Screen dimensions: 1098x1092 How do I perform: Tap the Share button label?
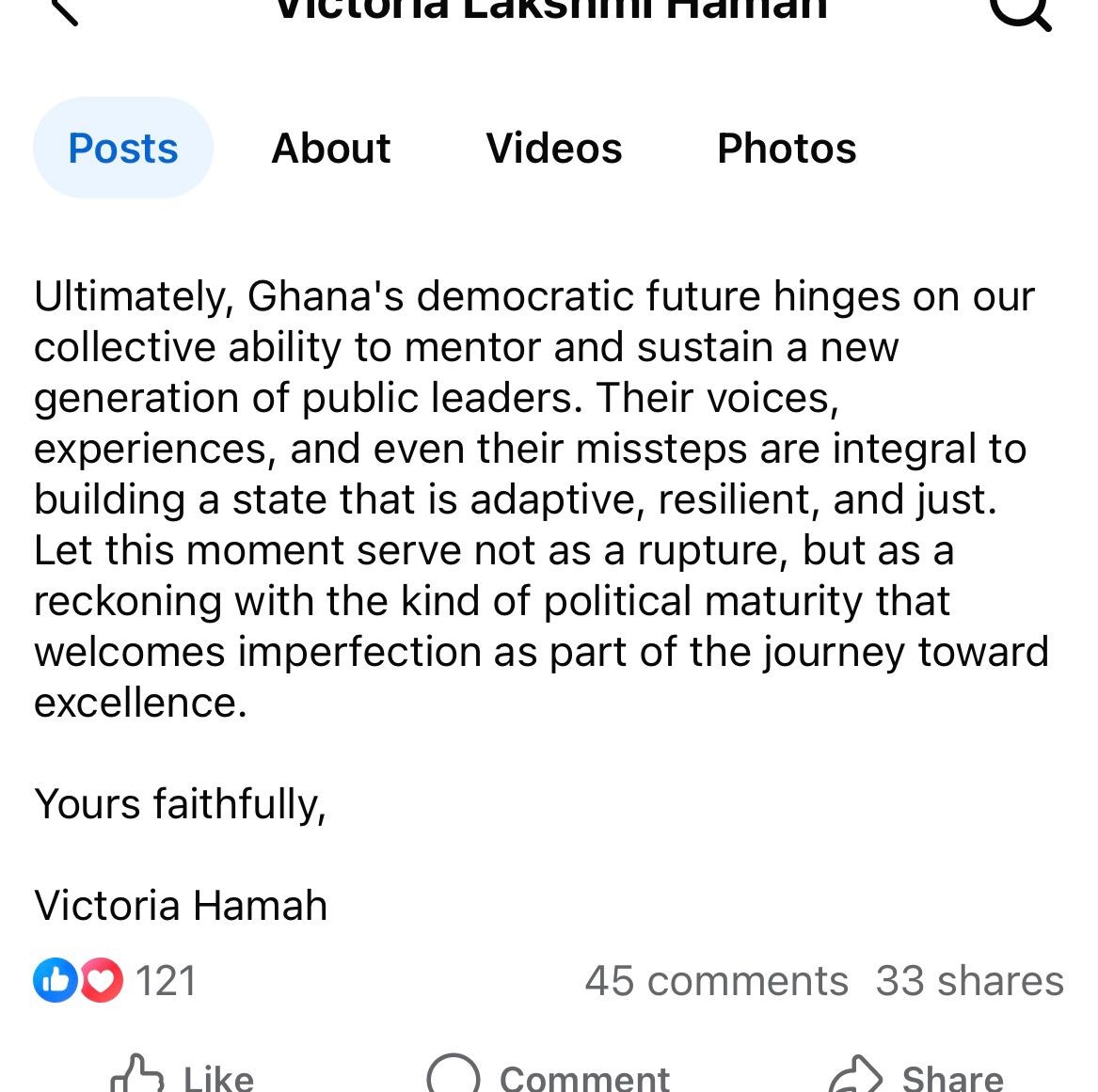coord(953,1078)
